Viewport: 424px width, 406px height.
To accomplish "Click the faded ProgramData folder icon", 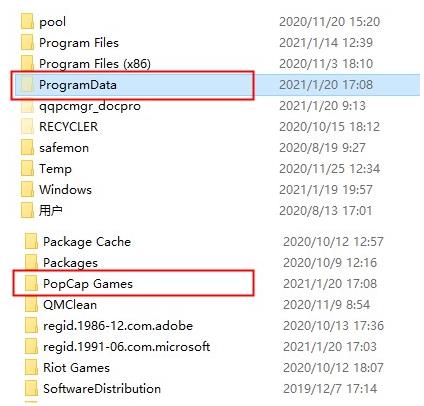I will coord(27,85).
